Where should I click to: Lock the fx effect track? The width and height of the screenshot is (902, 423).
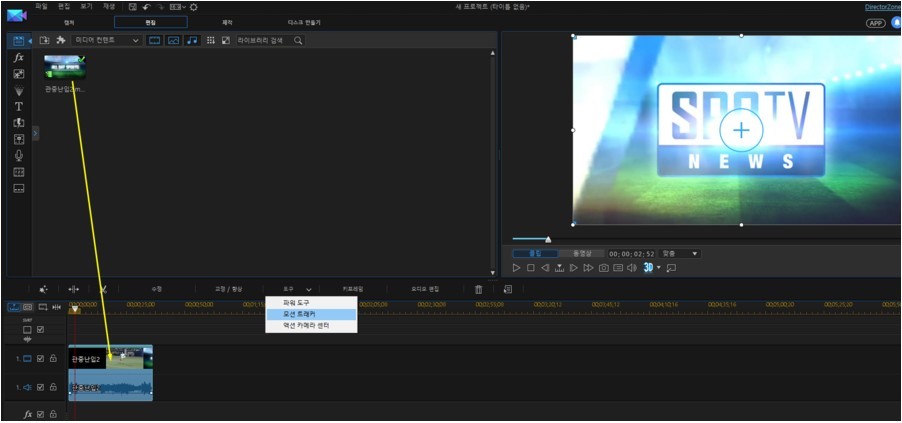pyautogui.click(x=53, y=414)
